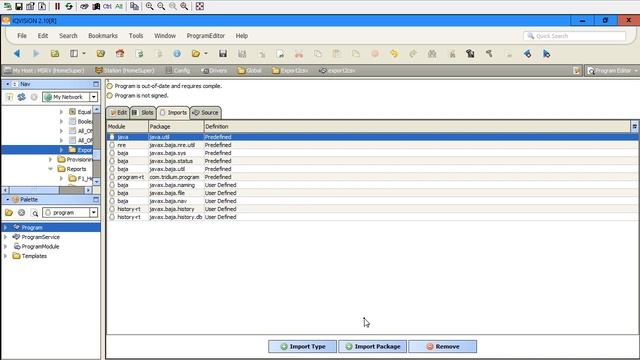640x360 pixels.
Task: Click Drivers in the path bar
Action: pos(214,71)
